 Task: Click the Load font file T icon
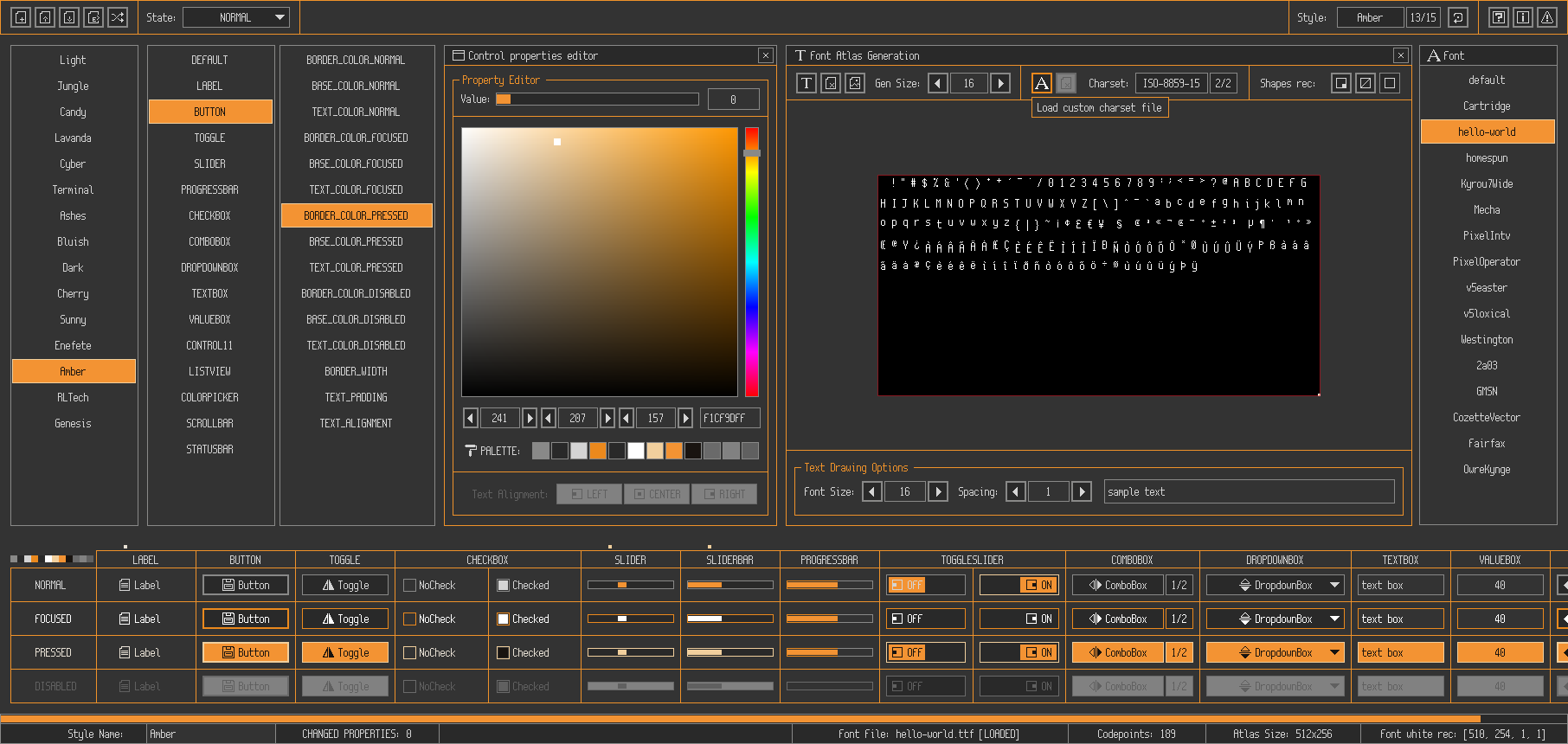[x=806, y=83]
